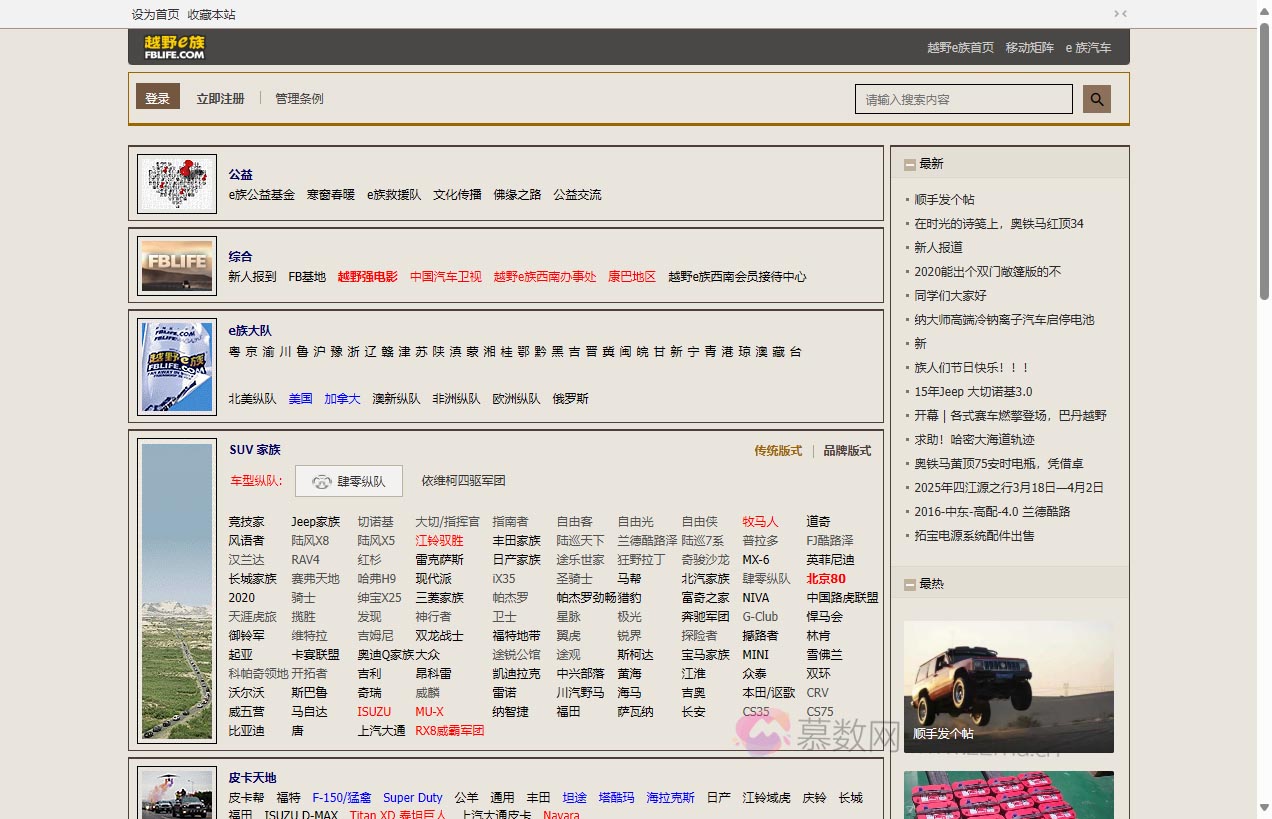
Task: Click the 肆零纵队 jeep icon button
Action: (348, 481)
